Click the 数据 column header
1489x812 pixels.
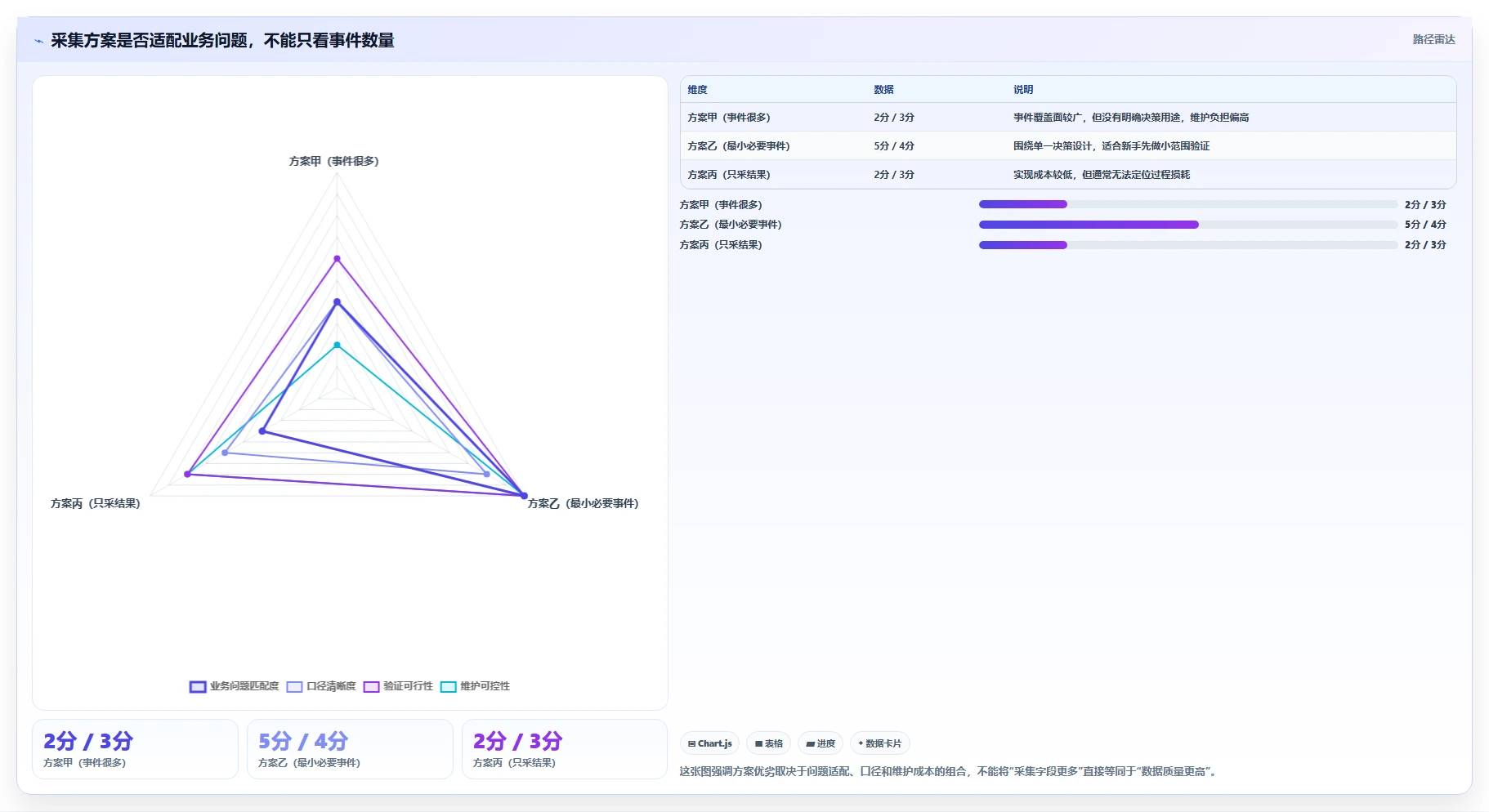[883, 90]
